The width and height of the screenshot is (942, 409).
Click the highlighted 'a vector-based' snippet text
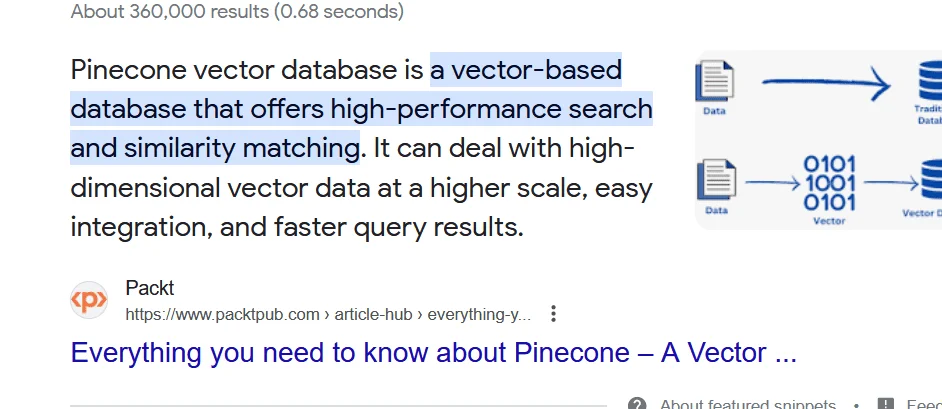pos(526,70)
